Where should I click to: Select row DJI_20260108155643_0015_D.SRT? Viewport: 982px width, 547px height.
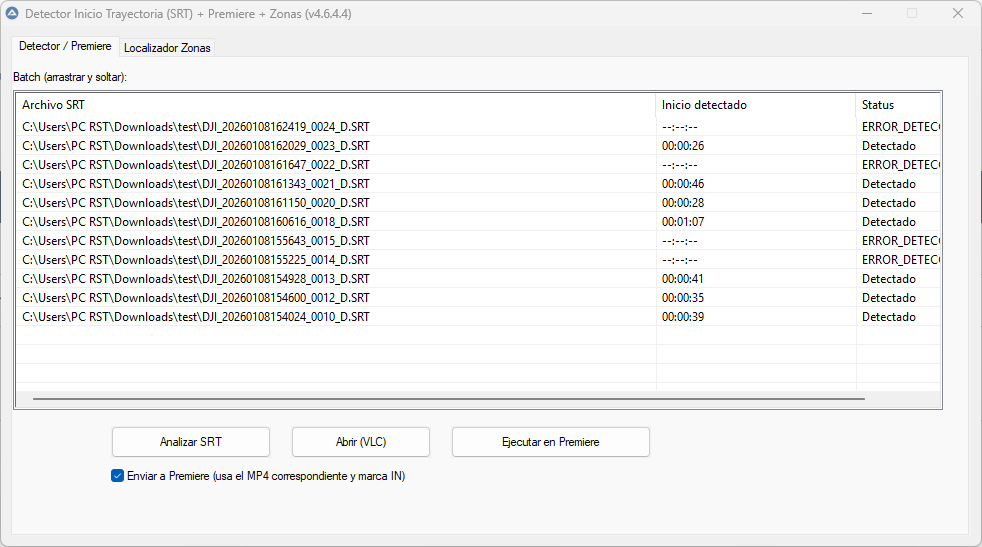click(196, 241)
